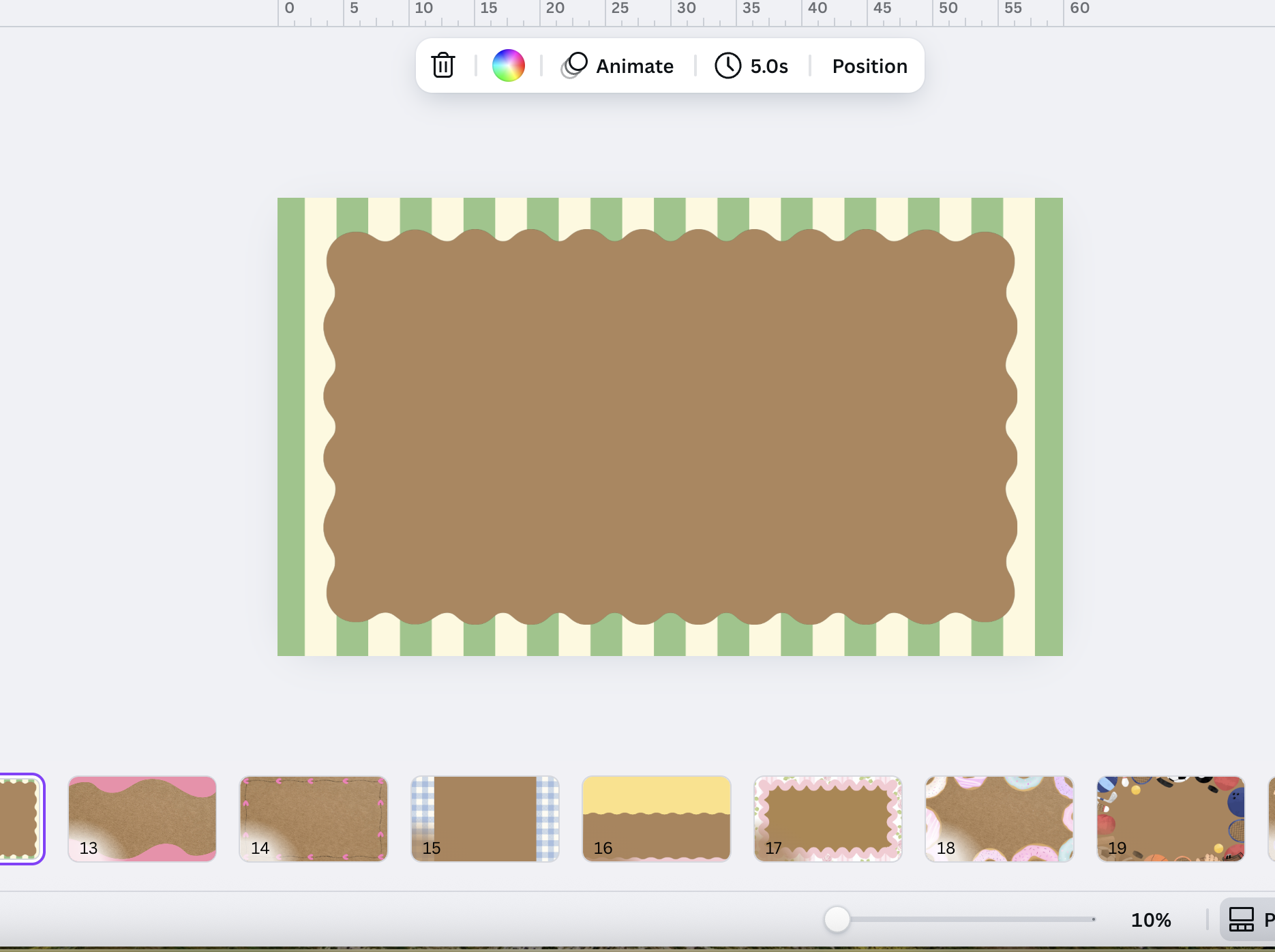Click the trash delete icon
This screenshot has height=952, width=1275.
pyautogui.click(x=443, y=65)
